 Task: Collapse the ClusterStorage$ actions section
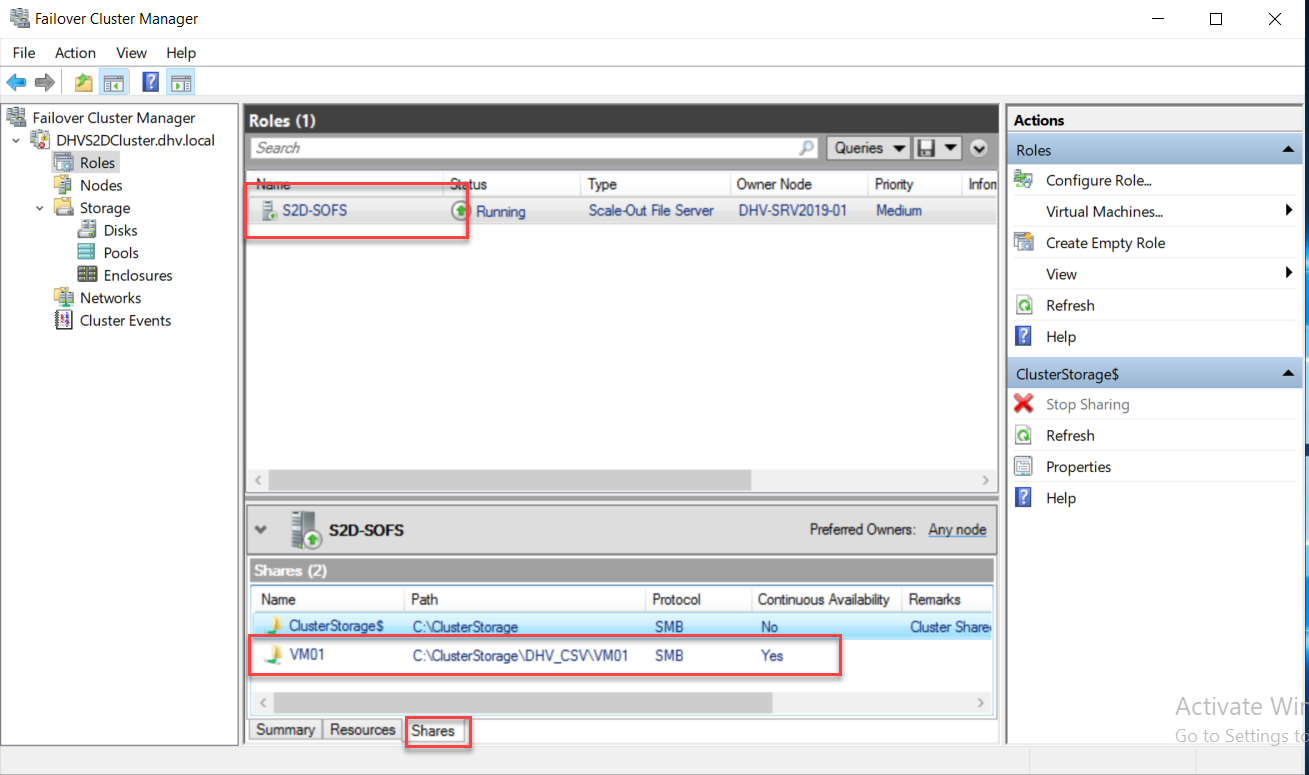pyautogui.click(x=1288, y=374)
